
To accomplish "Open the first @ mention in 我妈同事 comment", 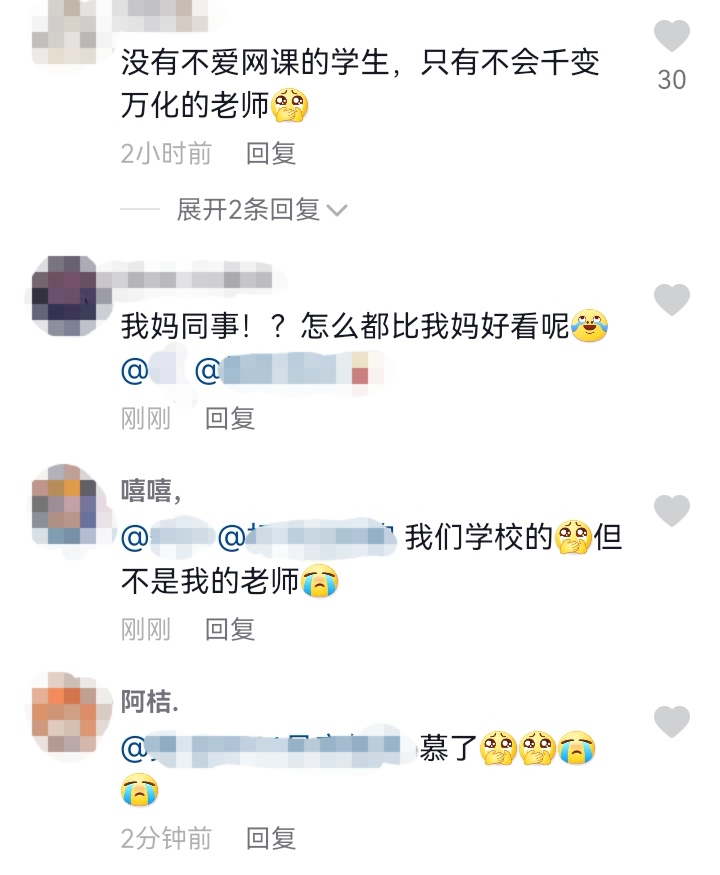I will tap(148, 371).
